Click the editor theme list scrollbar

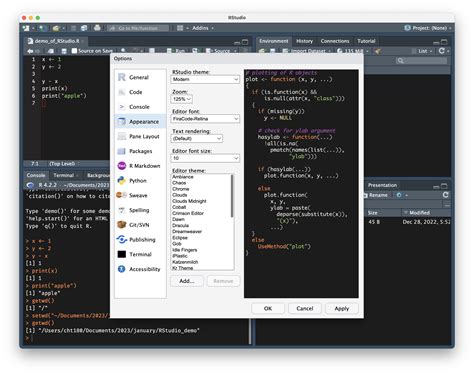coord(232,197)
